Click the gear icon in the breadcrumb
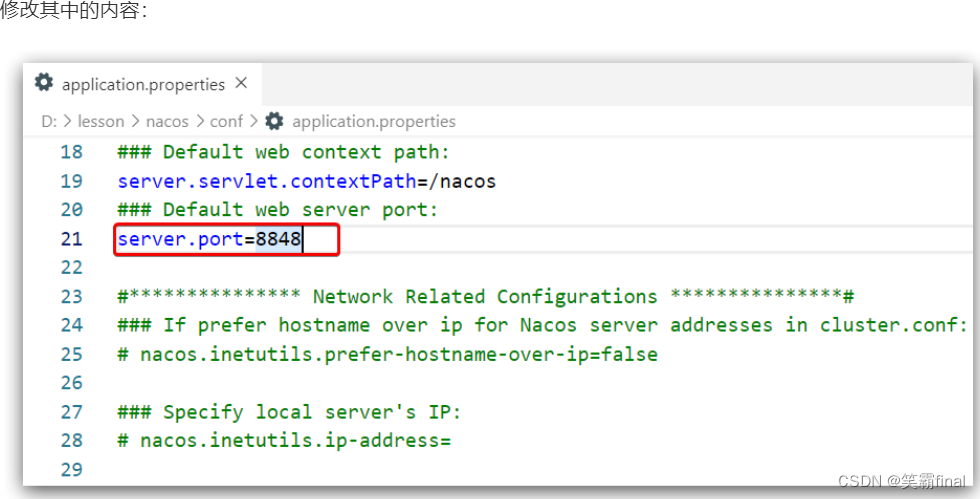 (274, 121)
